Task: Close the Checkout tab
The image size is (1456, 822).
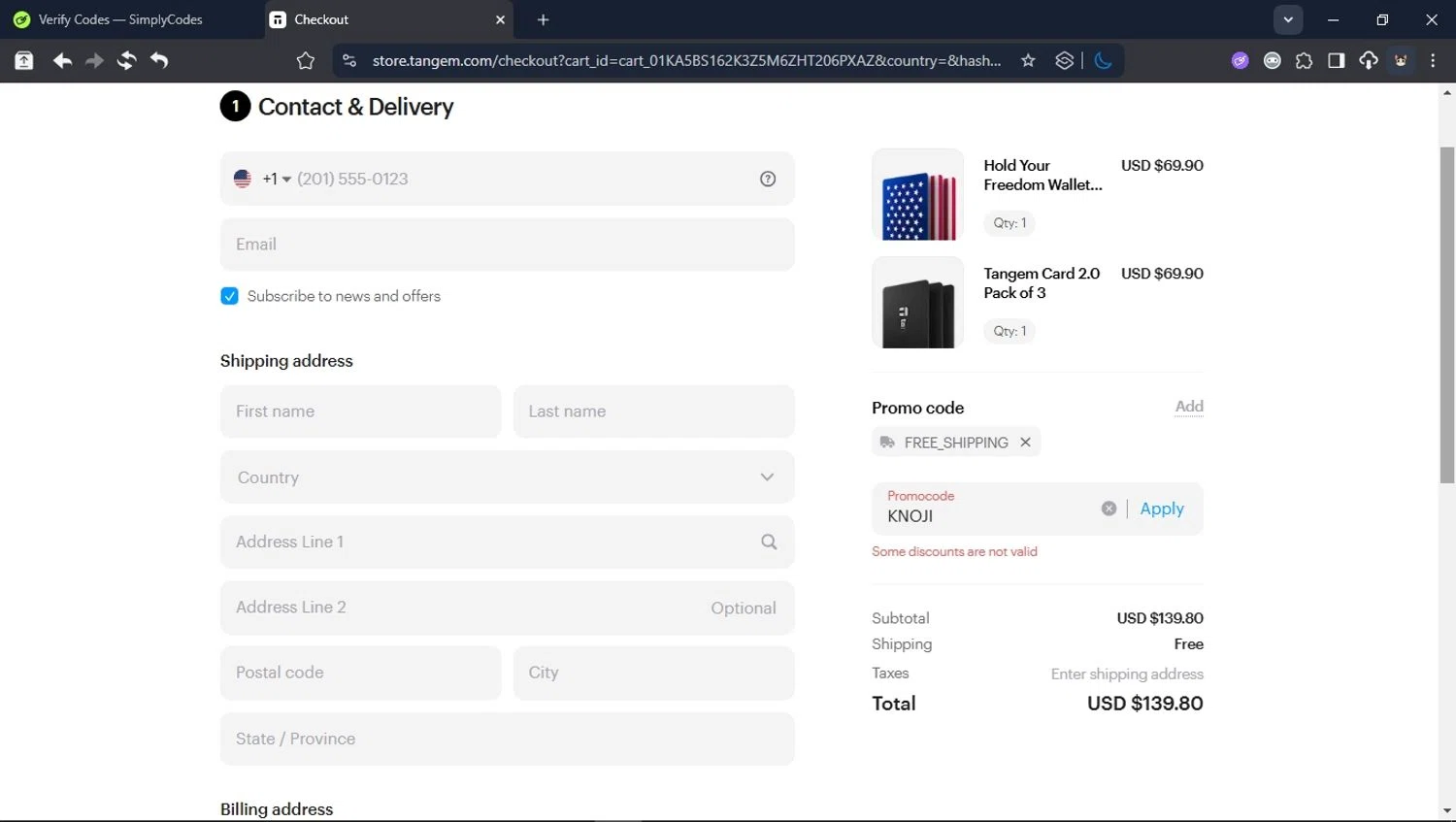Action: (x=500, y=19)
